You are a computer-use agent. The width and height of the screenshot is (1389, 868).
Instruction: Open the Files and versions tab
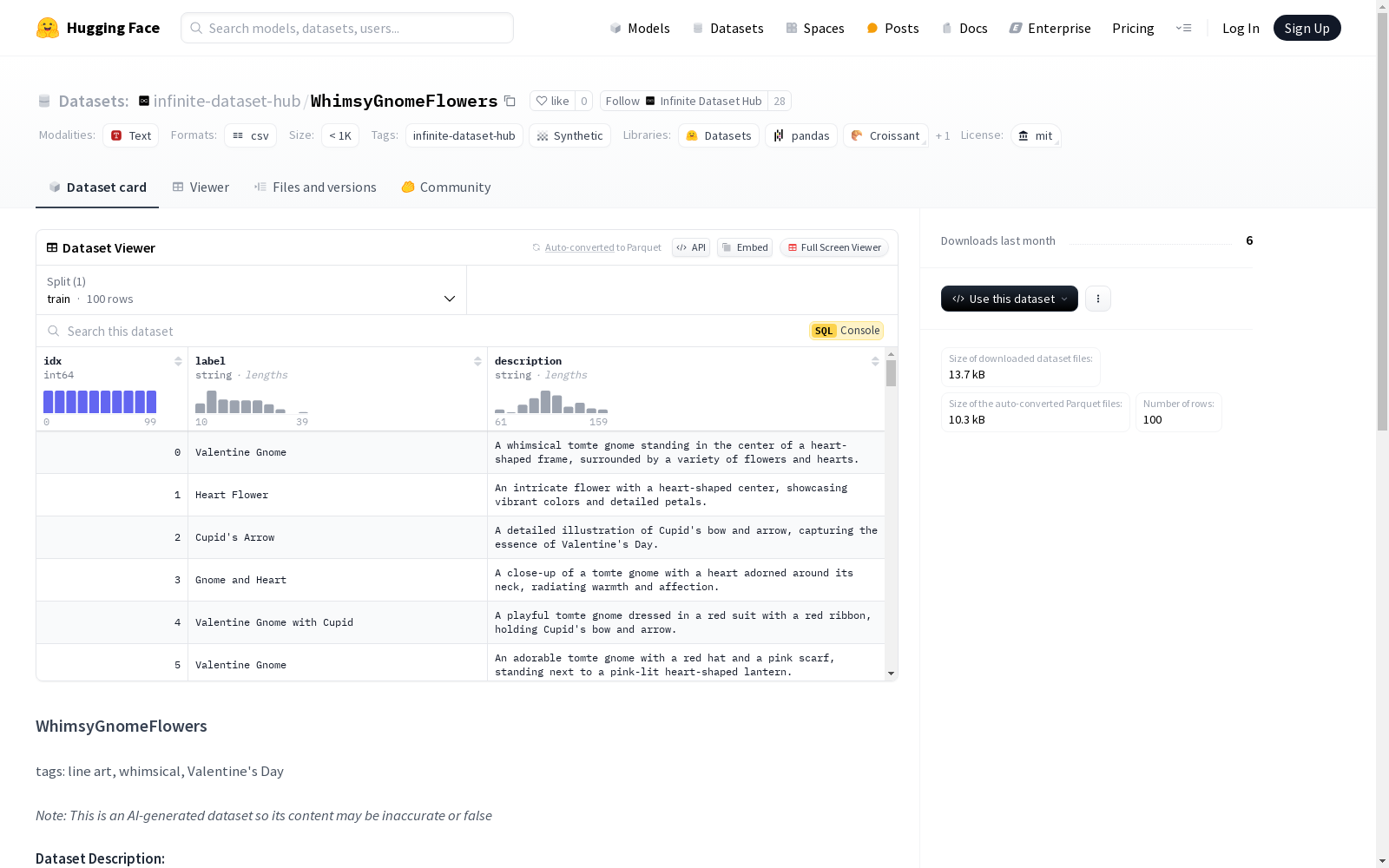(315, 187)
